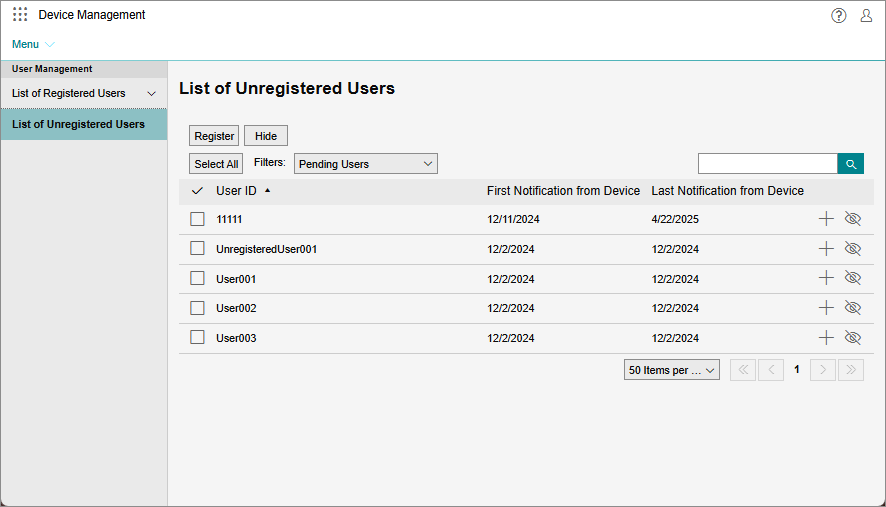Open the Pending Users filter dropdown
The image size is (886, 507).
(x=366, y=164)
